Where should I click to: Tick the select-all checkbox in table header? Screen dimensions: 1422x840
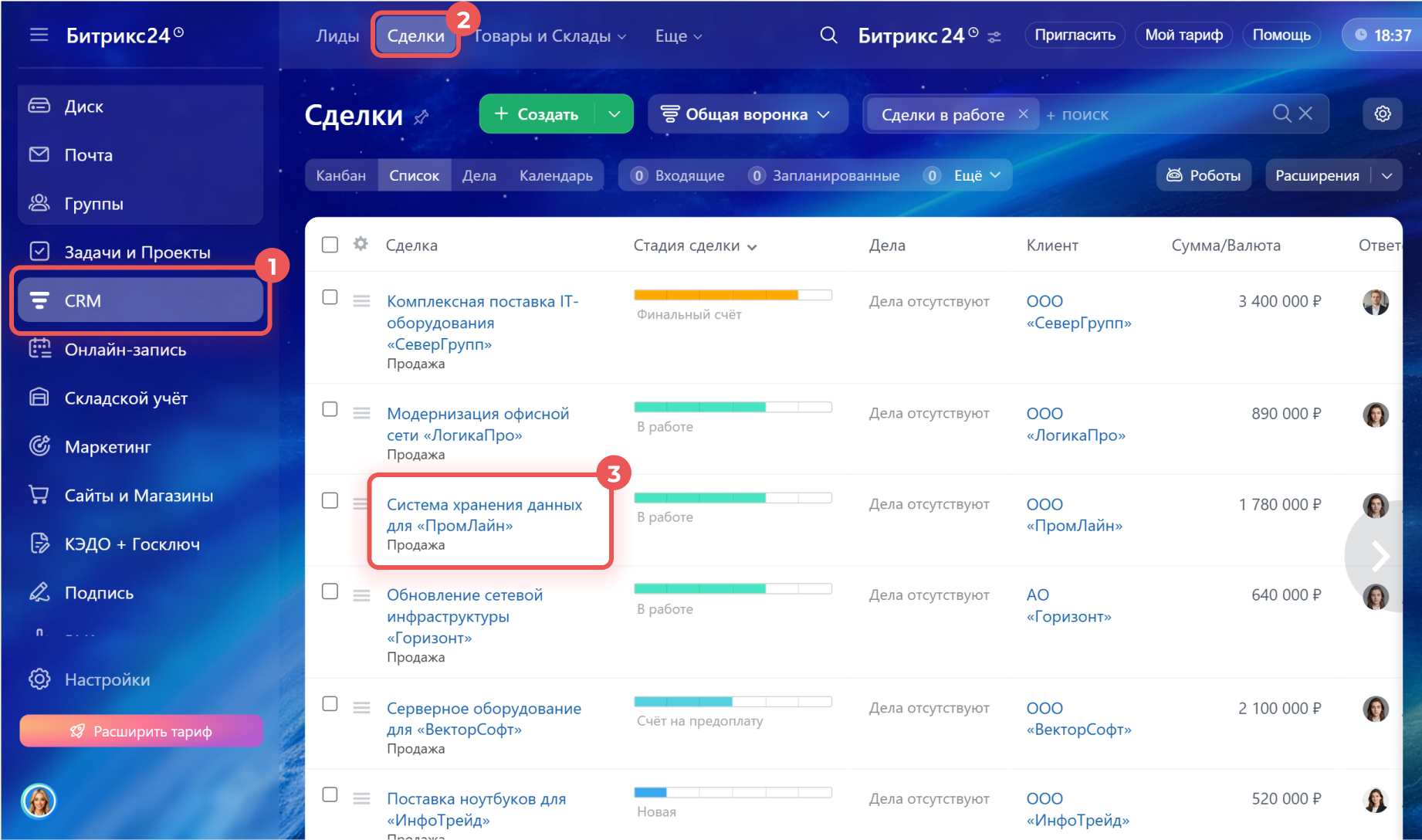click(330, 245)
